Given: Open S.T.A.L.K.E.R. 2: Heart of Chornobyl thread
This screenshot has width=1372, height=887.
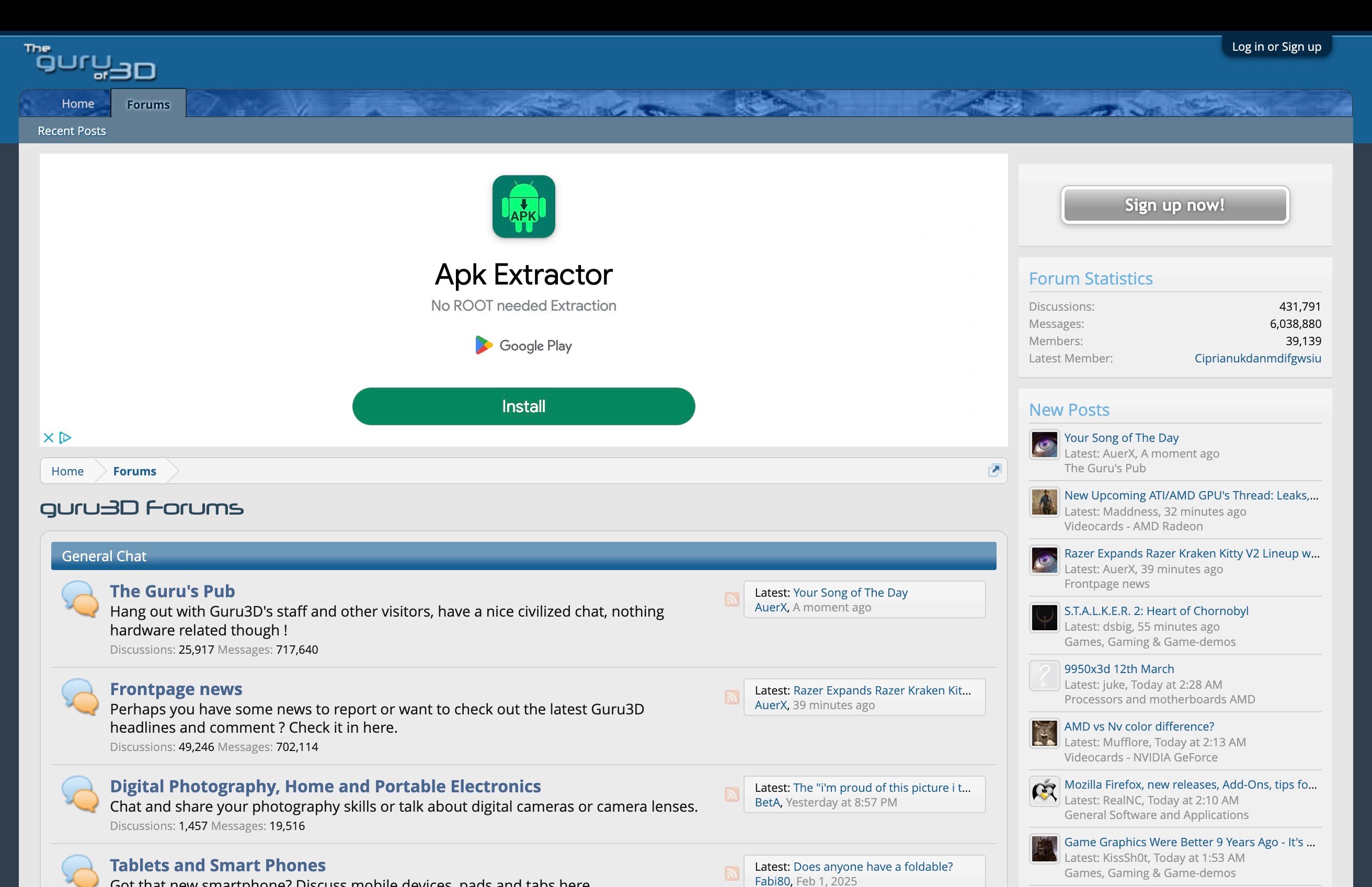Looking at the screenshot, I should coord(1156,610).
